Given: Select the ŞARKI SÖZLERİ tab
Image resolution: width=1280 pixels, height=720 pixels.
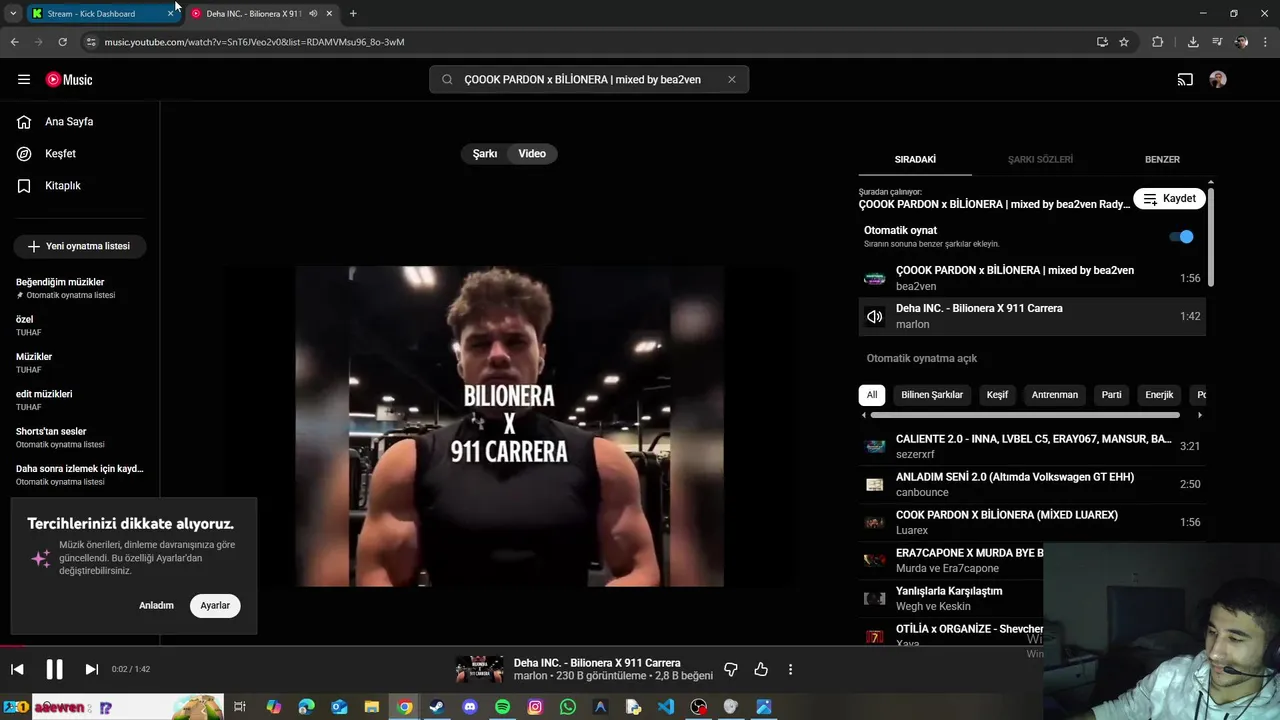Looking at the screenshot, I should 1040,160.
